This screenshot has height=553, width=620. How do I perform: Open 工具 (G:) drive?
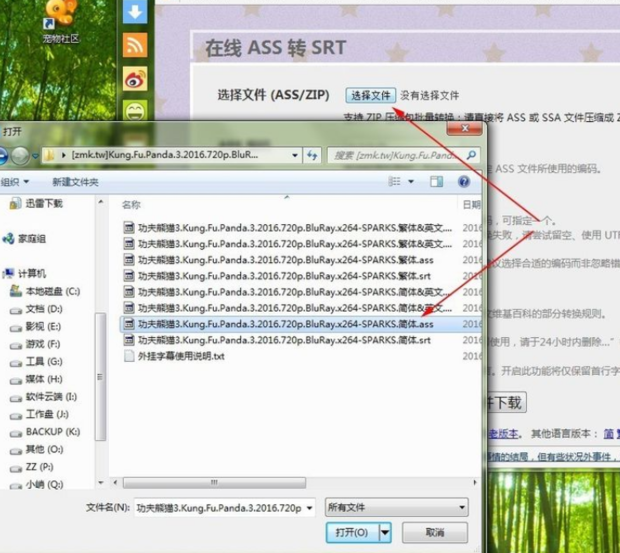pyautogui.click(x=36, y=362)
